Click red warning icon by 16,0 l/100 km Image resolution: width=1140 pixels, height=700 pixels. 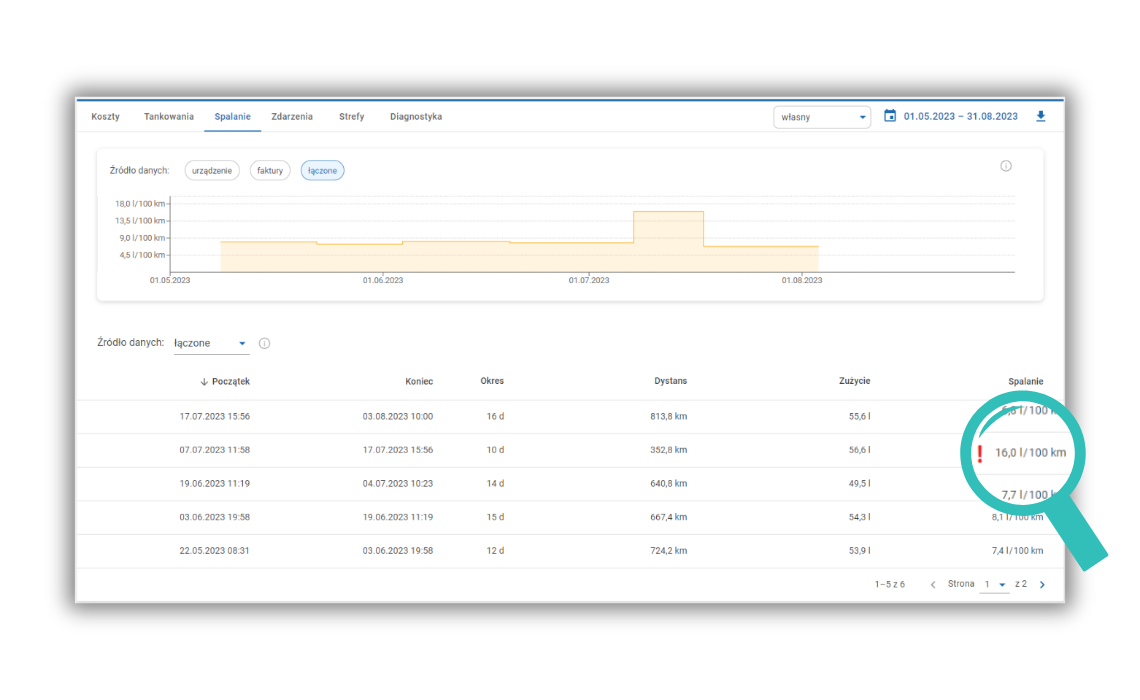980,453
